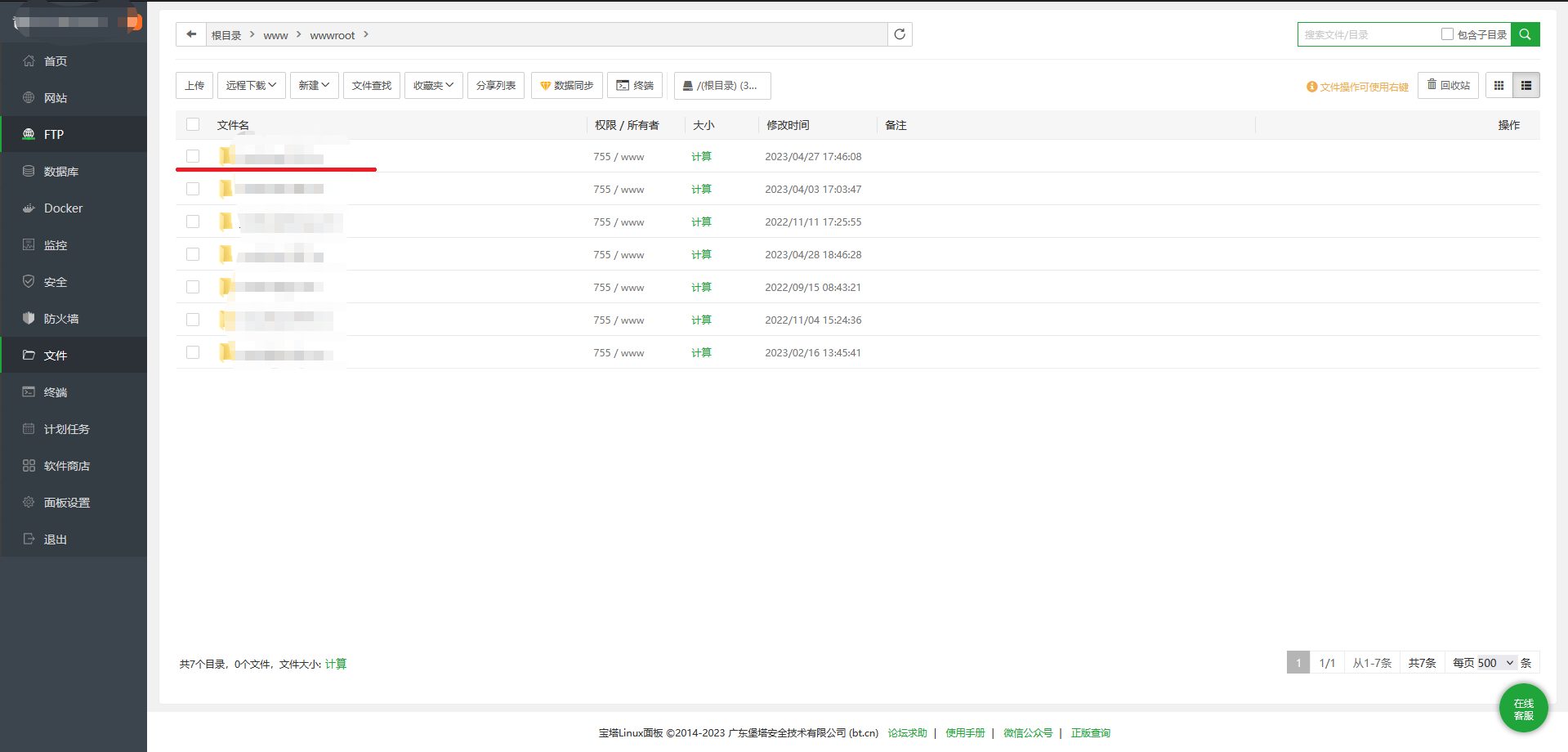The width and height of the screenshot is (1568, 752).
Task: Open FTP in the sidebar
Action: [x=74, y=135]
